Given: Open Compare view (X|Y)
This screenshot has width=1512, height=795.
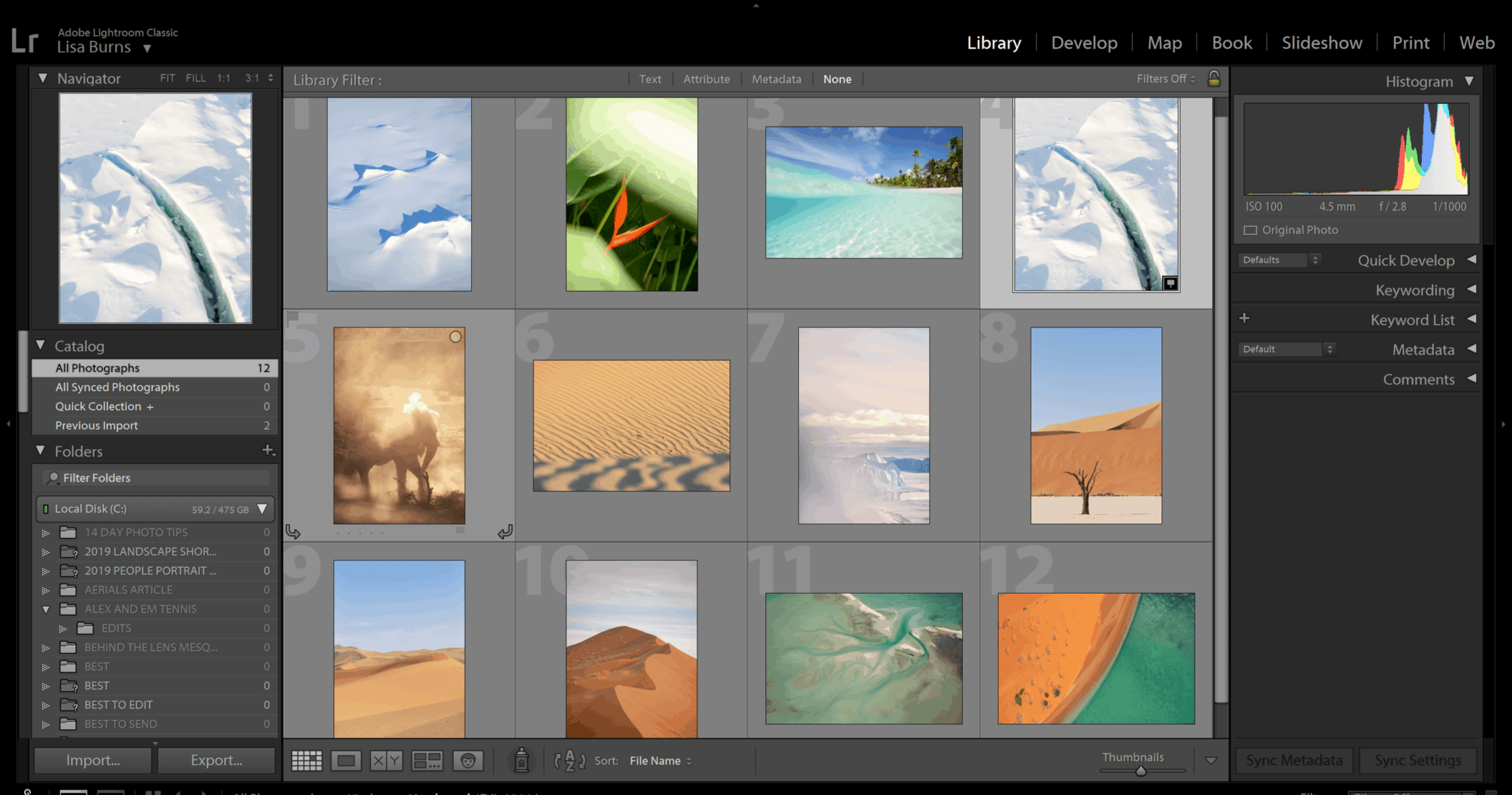Looking at the screenshot, I should pos(386,761).
